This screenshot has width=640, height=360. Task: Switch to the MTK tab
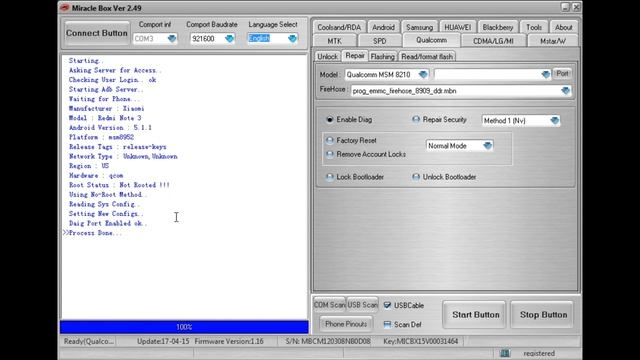[x=335, y=41]
